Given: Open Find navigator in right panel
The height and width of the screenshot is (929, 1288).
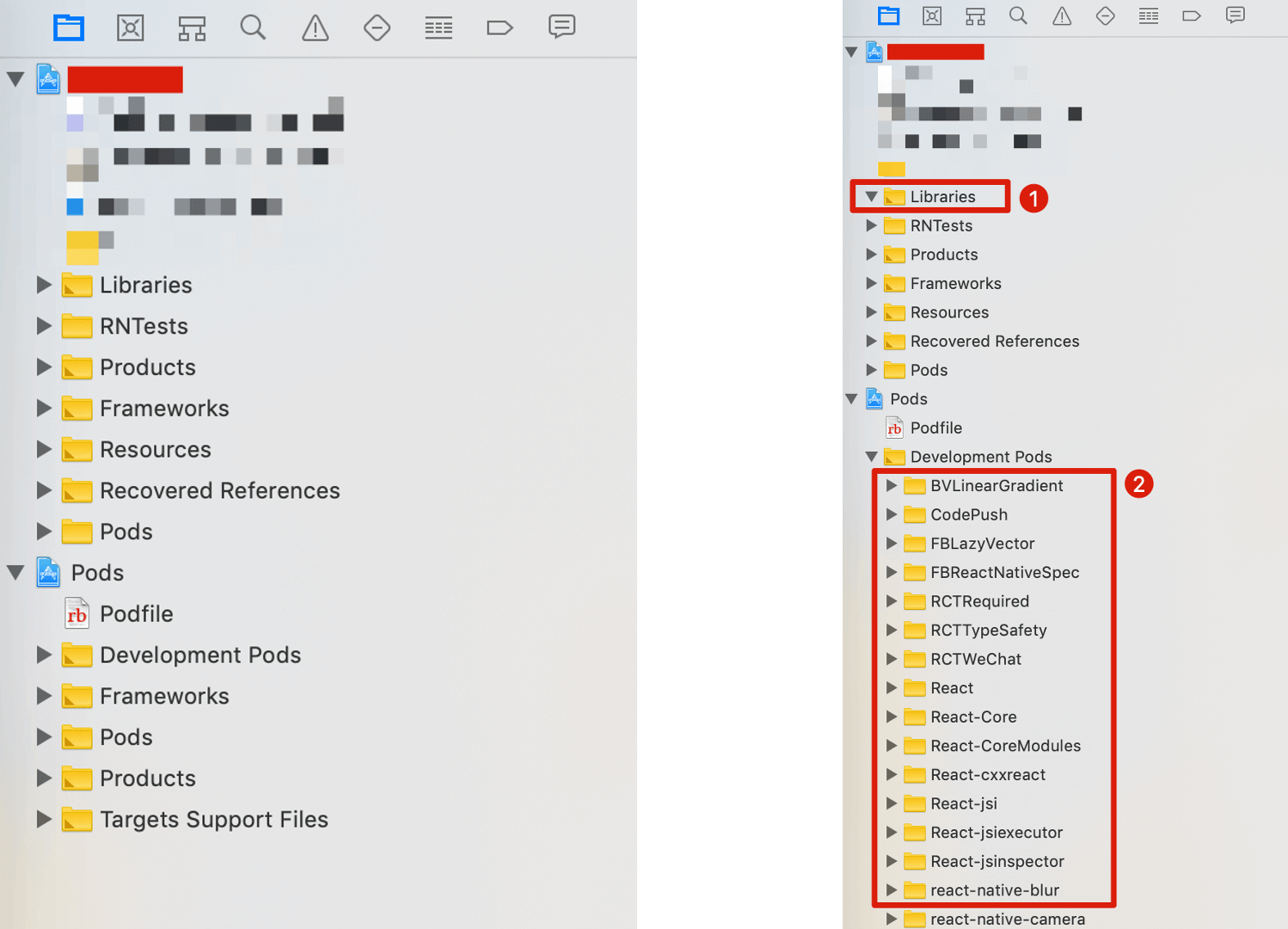Looking at the screenshot, I should tap(1018, 15).
